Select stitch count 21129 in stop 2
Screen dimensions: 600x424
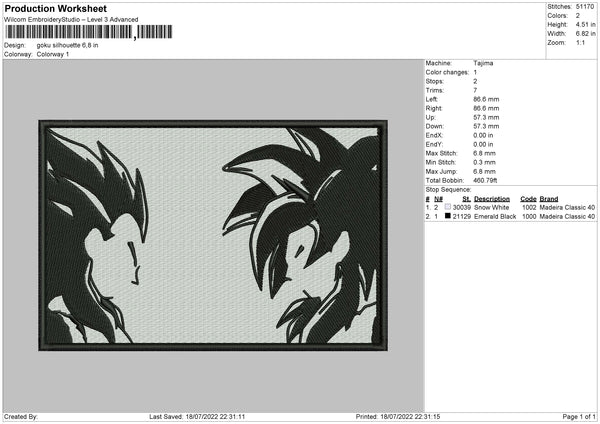(x=462, y=217)
